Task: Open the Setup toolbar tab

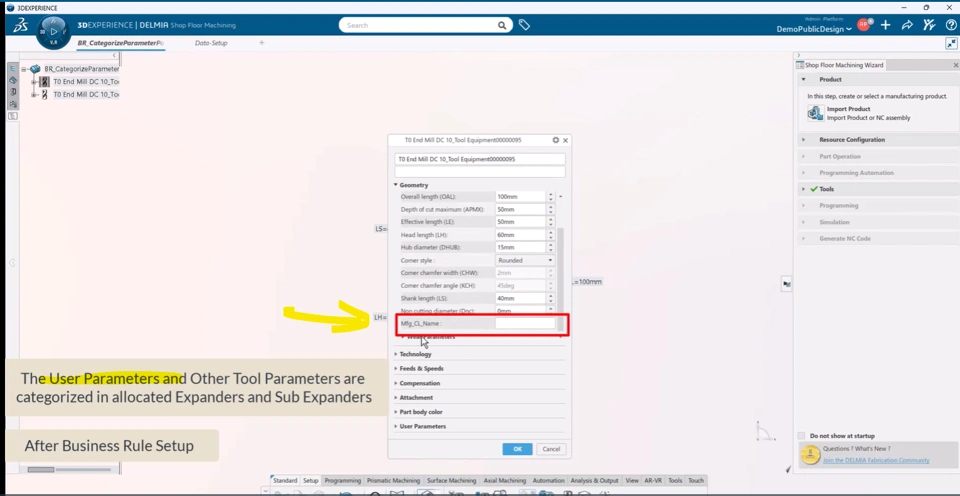Action: [x=311, y=481]
